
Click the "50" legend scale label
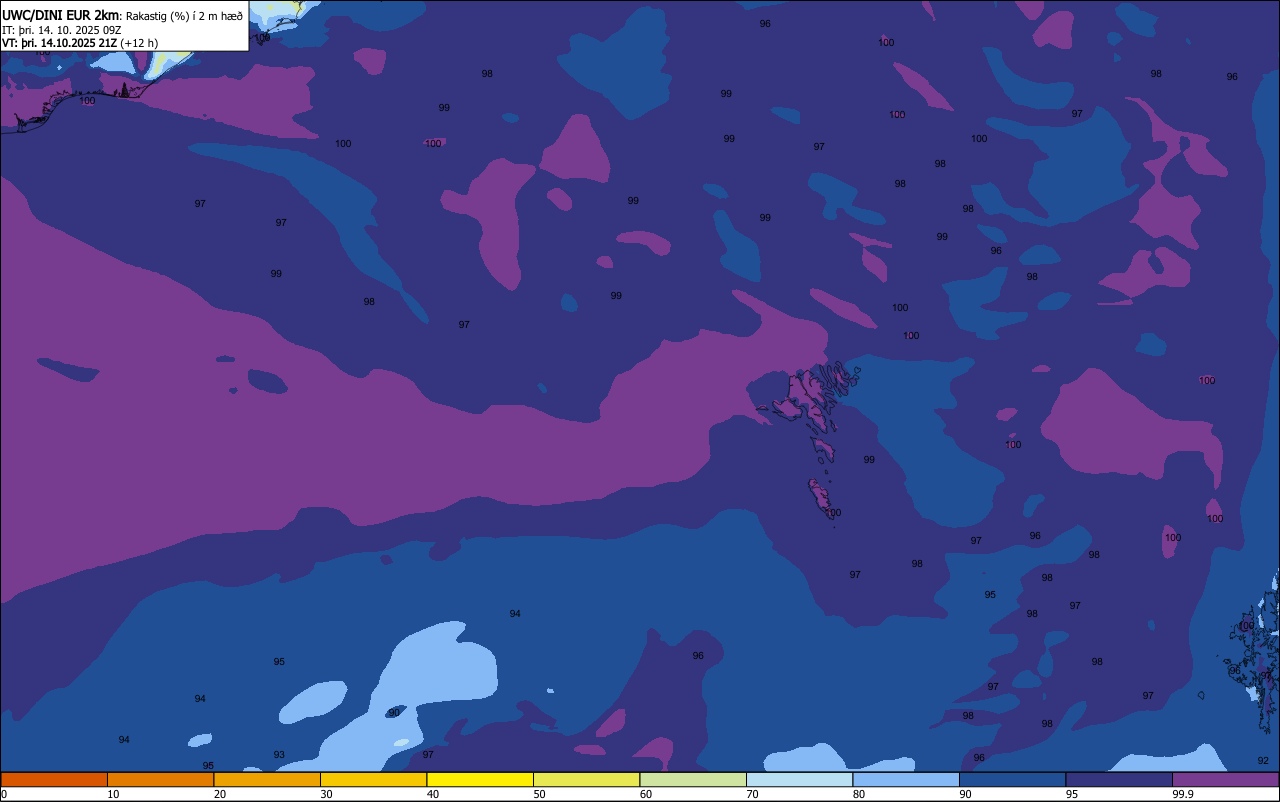(x=539, y=794)
